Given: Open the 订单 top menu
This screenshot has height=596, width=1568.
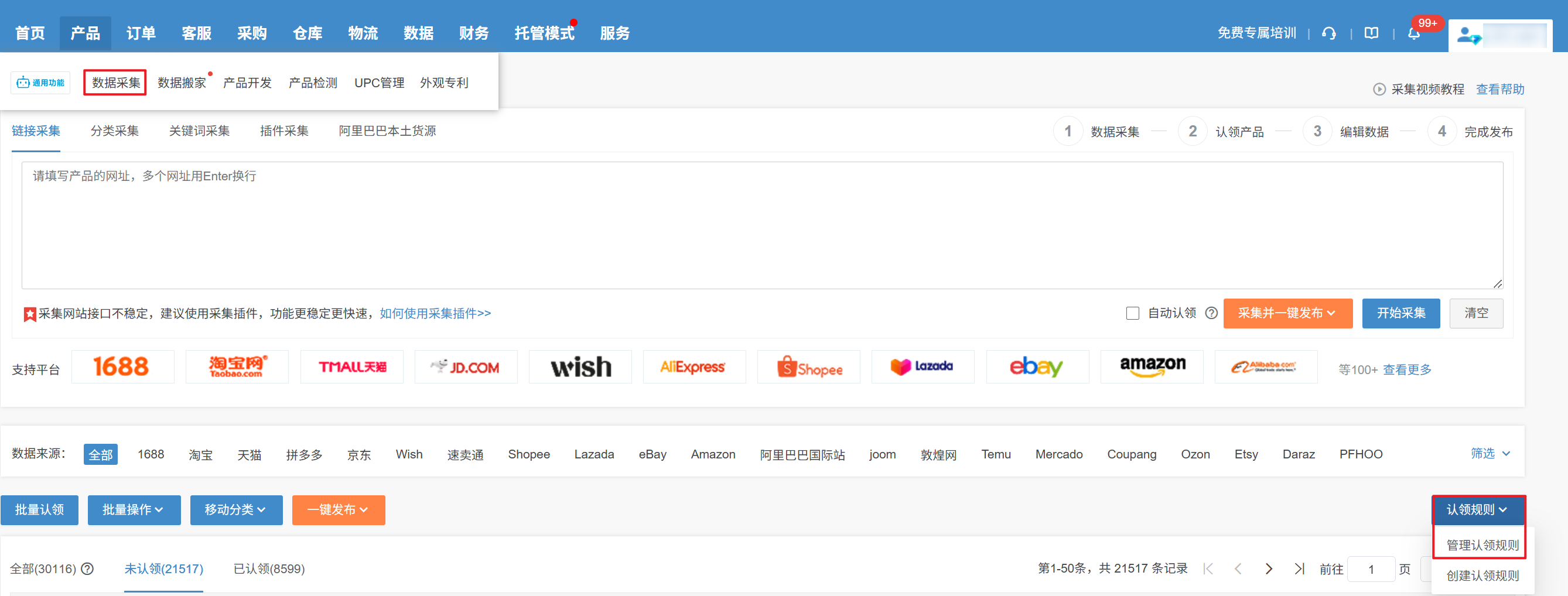Looking at the screenshot, I should tap(141, 33).
